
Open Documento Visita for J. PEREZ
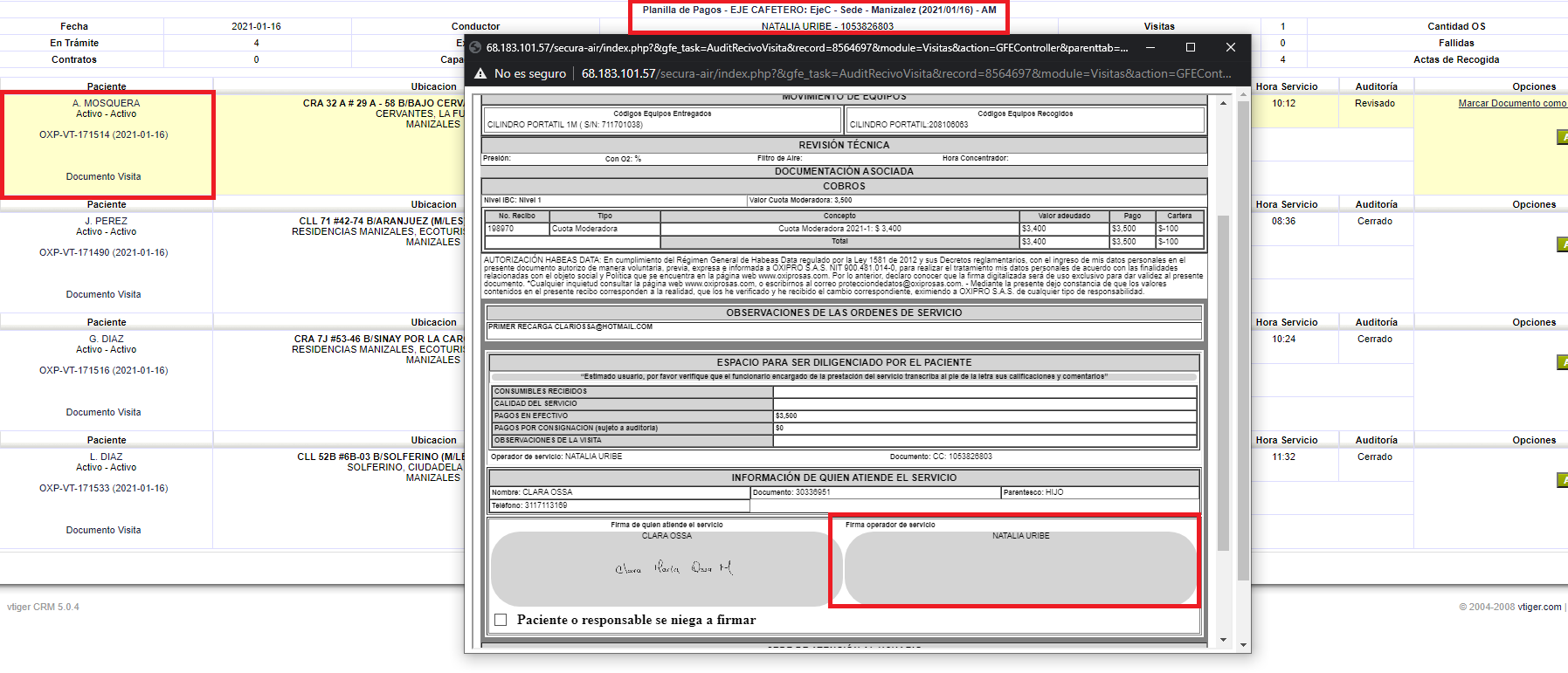[x=103, y=294]
